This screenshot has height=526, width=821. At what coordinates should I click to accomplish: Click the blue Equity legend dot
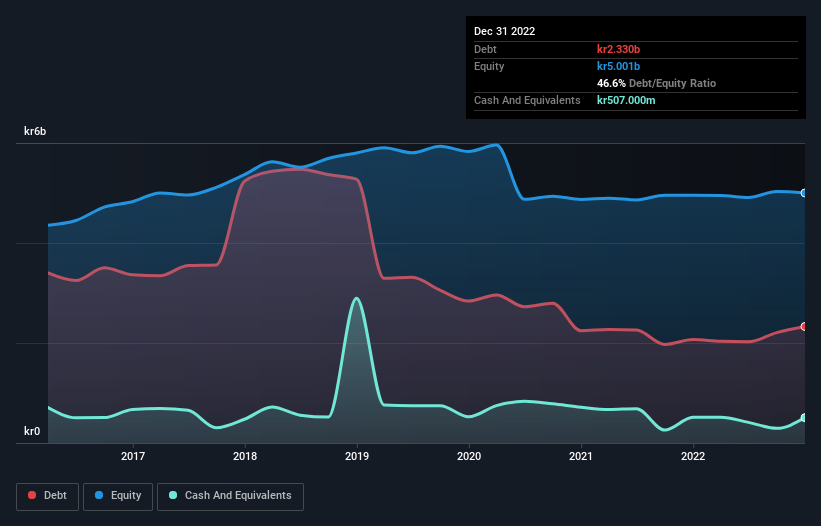pyautogui.click(x=99, y=495)
